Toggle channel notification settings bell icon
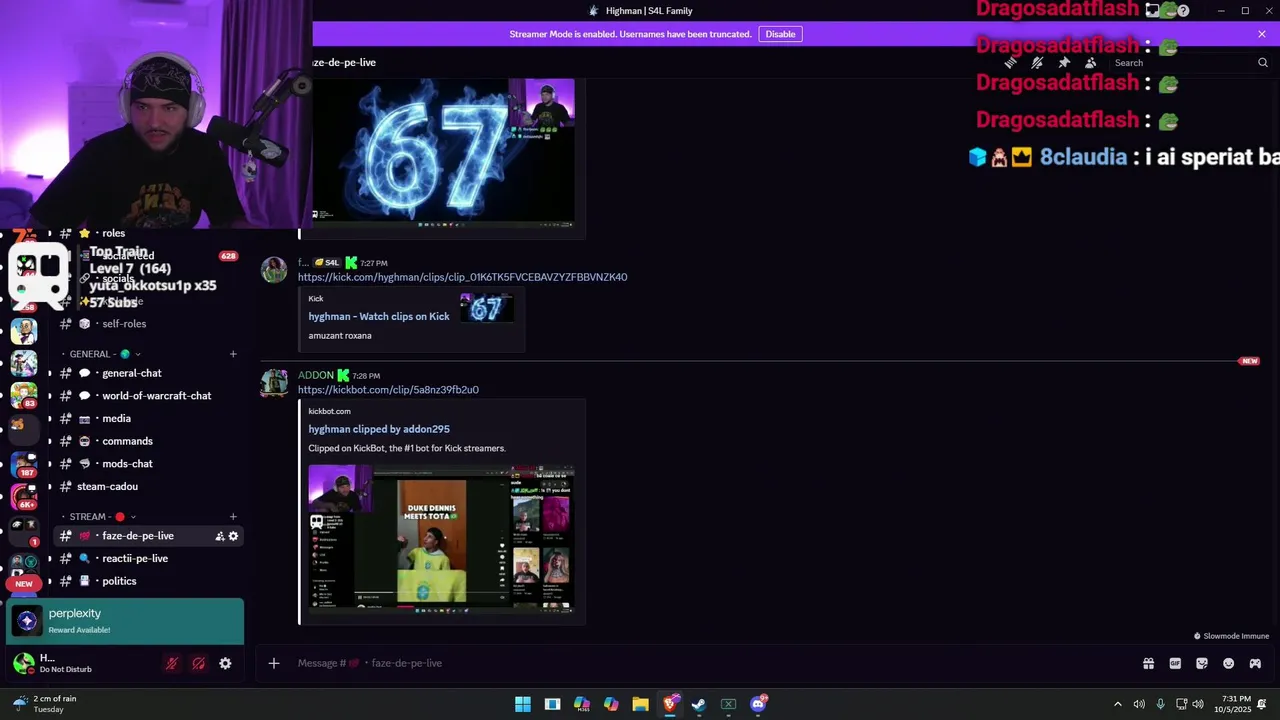Viewport: 1280px width, 720px height. (x=1037, y=62)
